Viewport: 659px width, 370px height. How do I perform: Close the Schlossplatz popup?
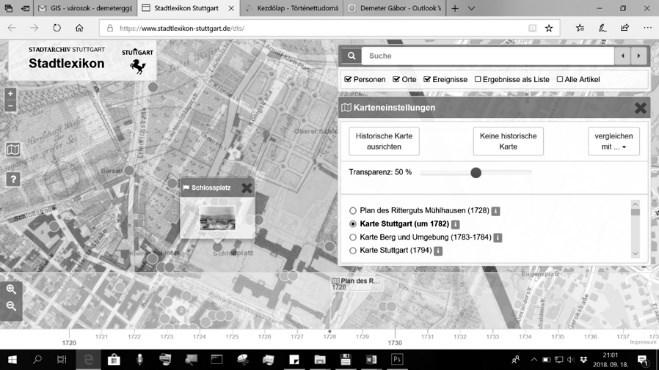(247, 188)
